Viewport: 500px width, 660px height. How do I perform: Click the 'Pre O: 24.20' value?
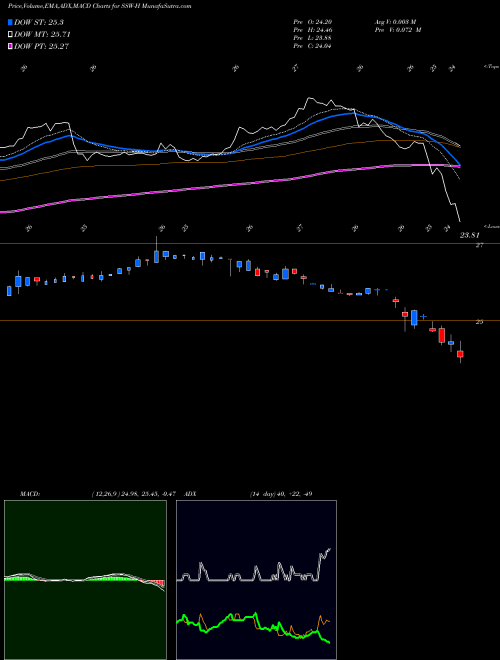[x=312, y=21]
